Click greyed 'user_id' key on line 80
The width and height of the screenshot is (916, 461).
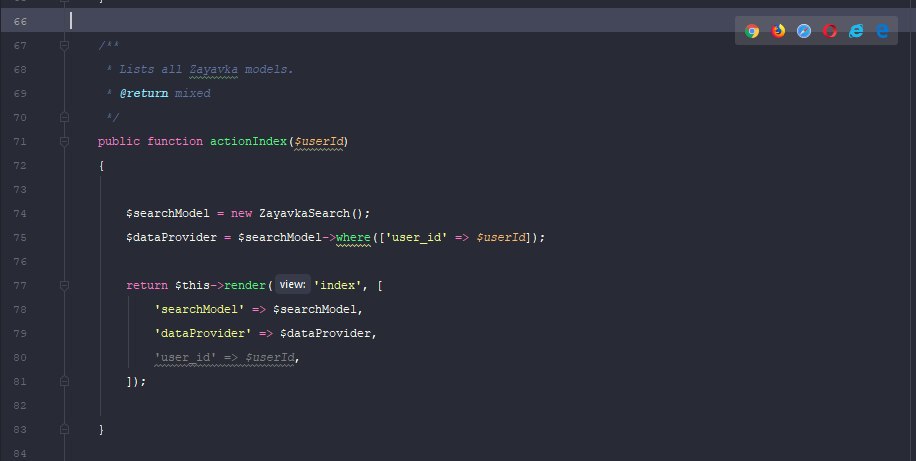click(x=185, y=357)
